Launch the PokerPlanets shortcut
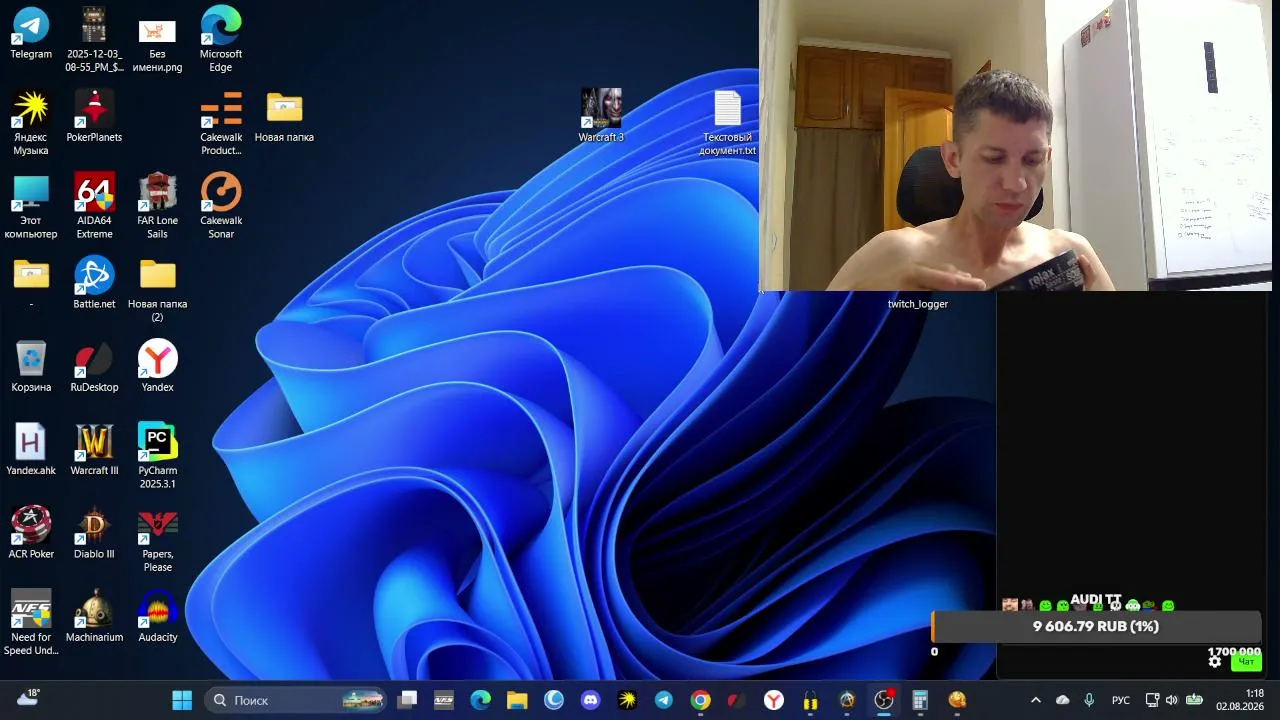The image size is (1280, 720). [94, 116]
